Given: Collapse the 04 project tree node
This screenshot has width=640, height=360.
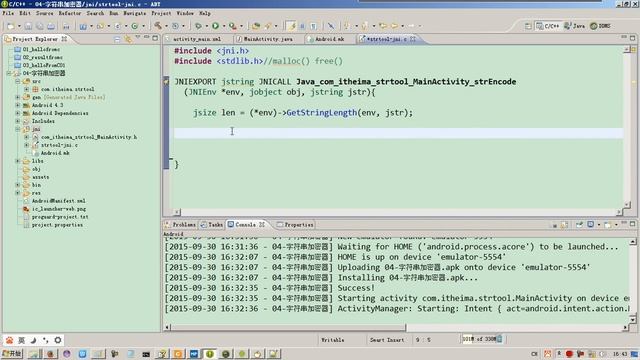Looking at the screenshot, I should (x=9, y=73).
